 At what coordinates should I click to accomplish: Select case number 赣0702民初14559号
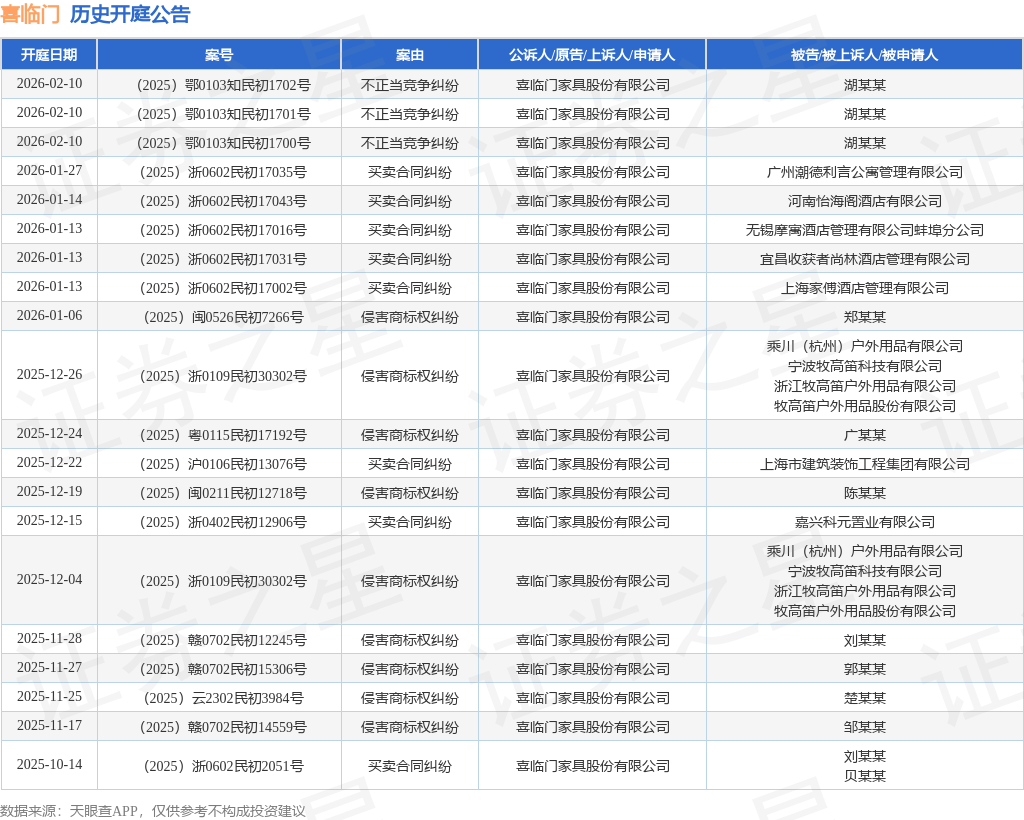click(x=223, y=727)
